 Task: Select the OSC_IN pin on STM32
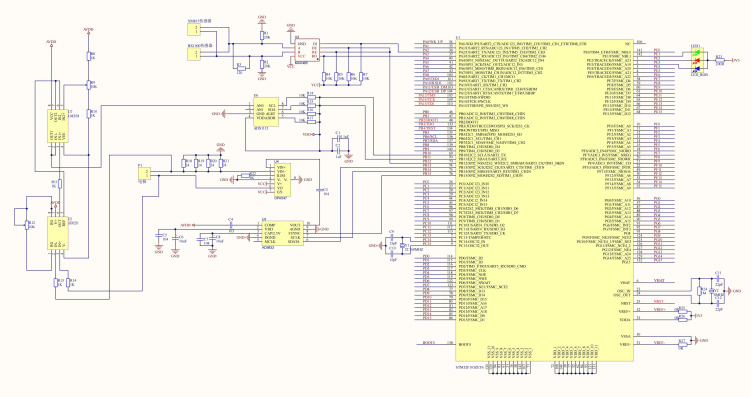[x=625, y=291]
